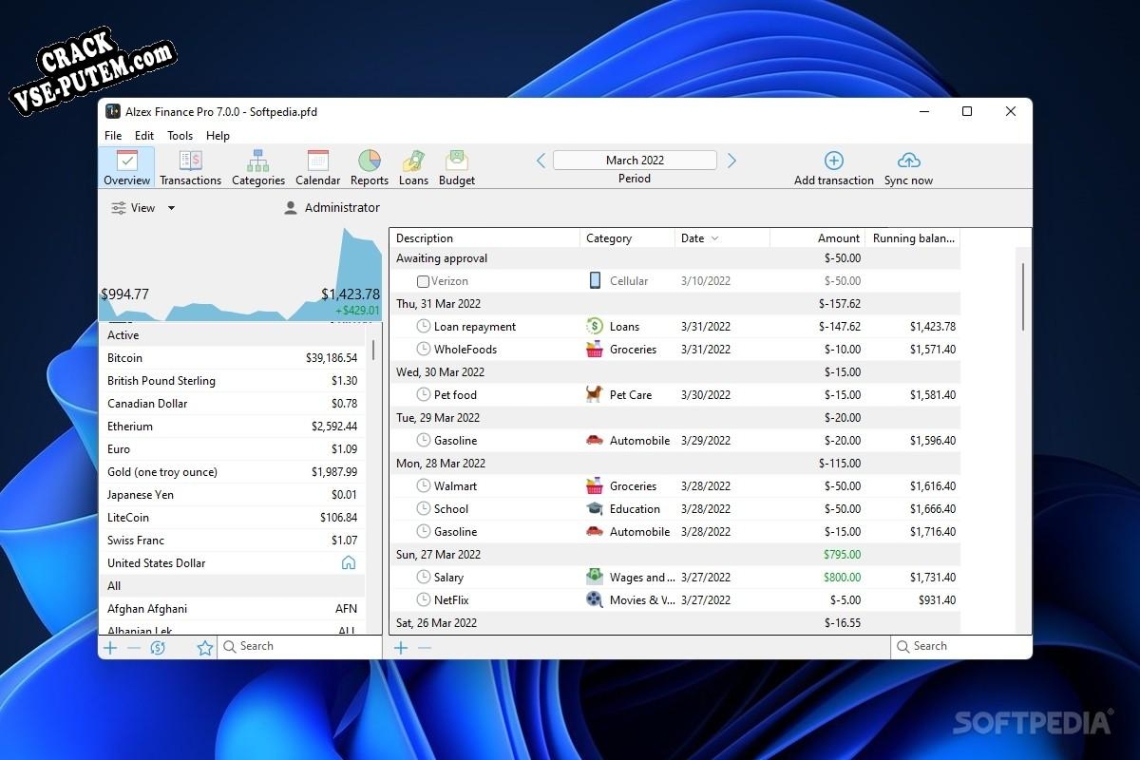Open the Categories toolbar icon
Viewport: 1140px width, 760px height.
tap(258, 160)
